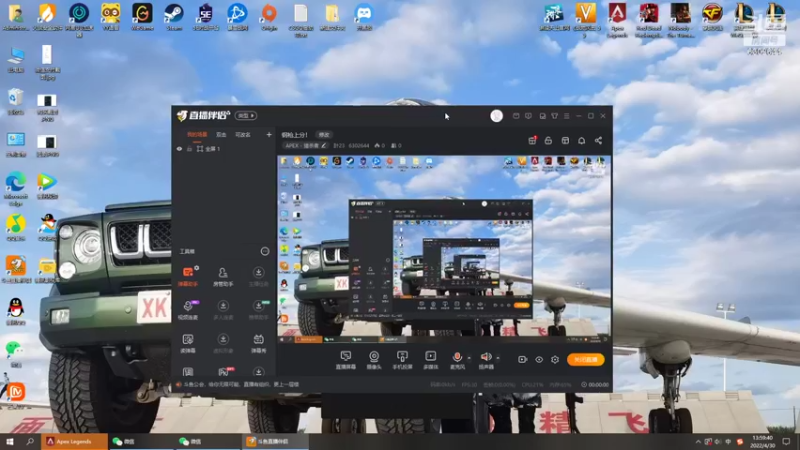Open the settings gear in bottom toolbar
Screen dimensions: 800x450
tap(555, 360)
